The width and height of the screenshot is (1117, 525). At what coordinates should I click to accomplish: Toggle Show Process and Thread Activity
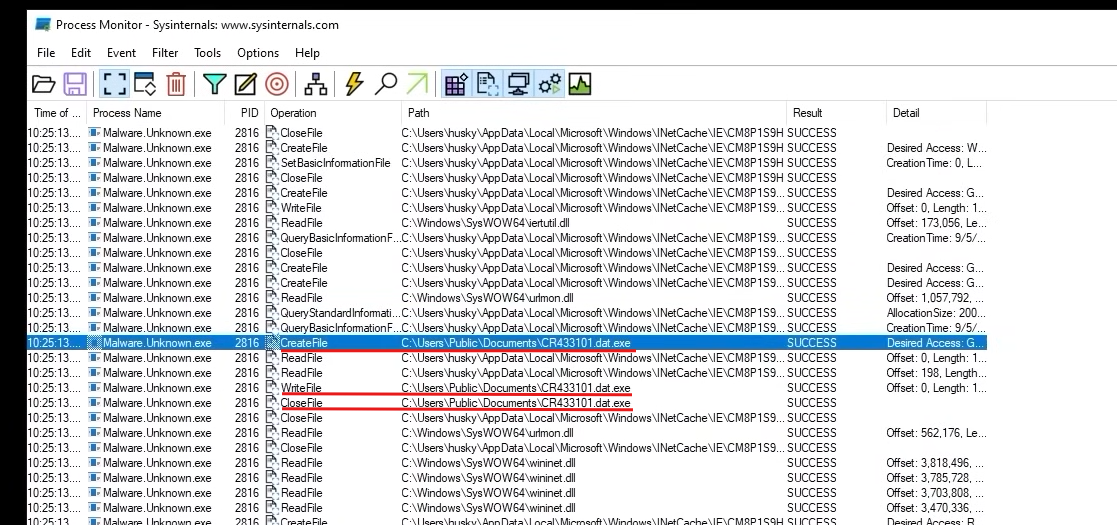pos(549,84)
